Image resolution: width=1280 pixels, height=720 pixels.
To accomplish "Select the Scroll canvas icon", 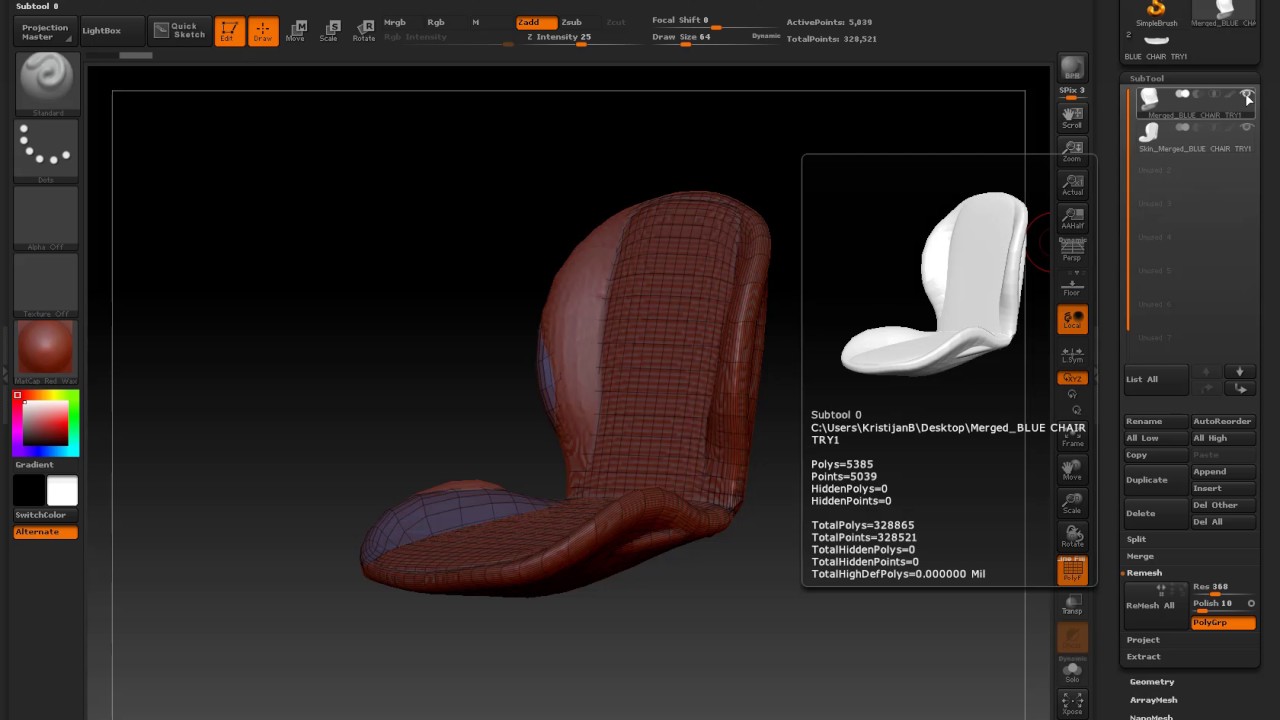I will coord(1072,117).
